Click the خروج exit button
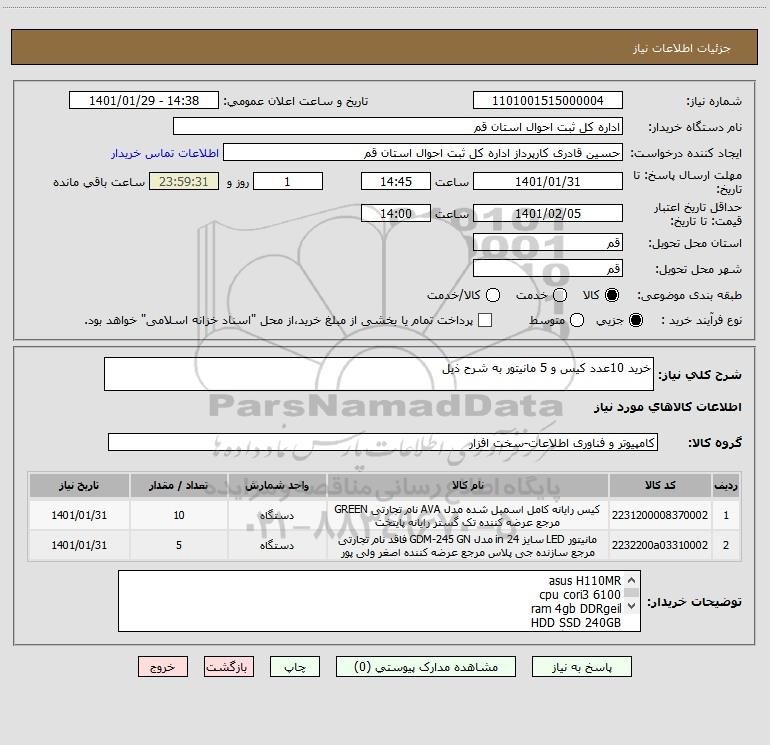The height and width of the screenshot is (745, 770). 163,667
